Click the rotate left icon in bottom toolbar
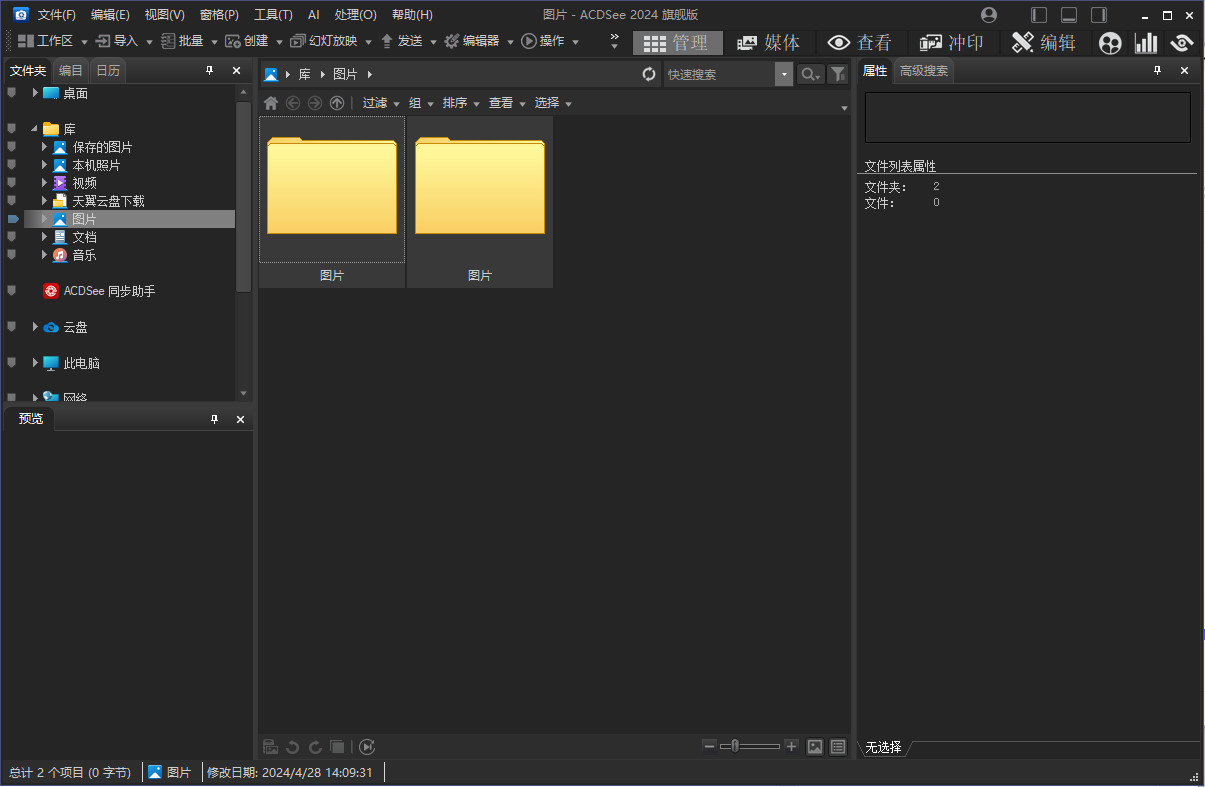This screenshot has height=787, width=1205. (293, 746)
